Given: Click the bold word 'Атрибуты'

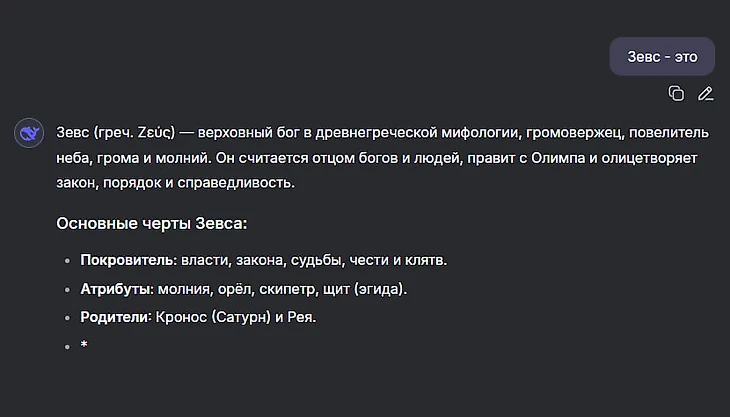Looking at the screenshot, I should [x=116, y=289].
